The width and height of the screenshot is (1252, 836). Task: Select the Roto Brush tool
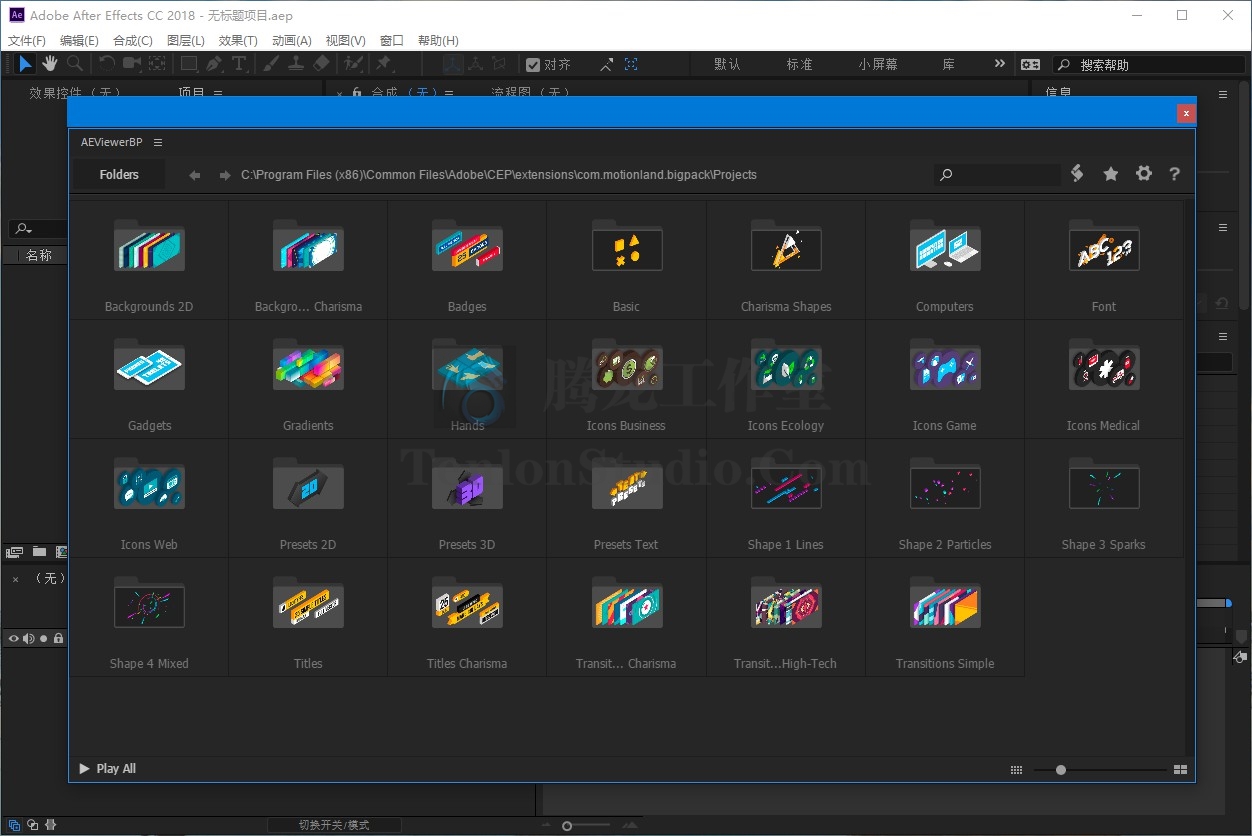coord(353,64)
